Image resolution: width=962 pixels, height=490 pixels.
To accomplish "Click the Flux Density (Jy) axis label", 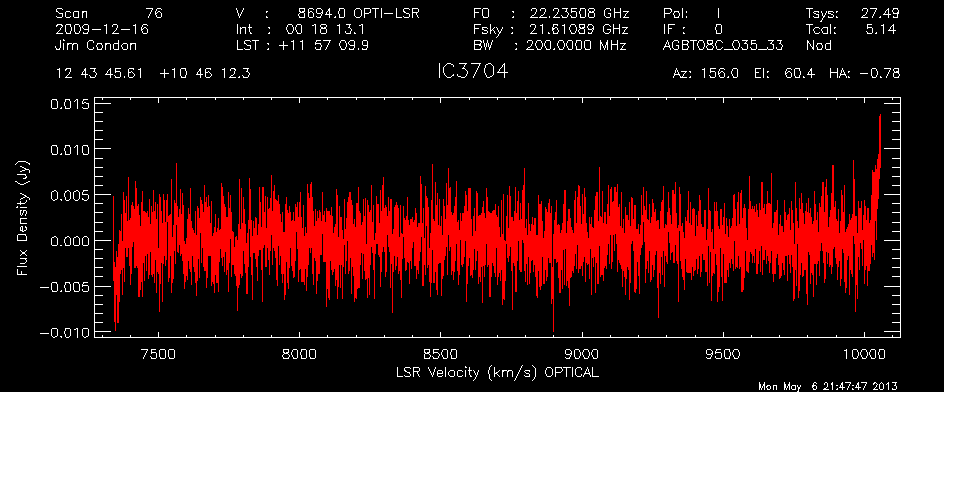I will tap(23, 218).
